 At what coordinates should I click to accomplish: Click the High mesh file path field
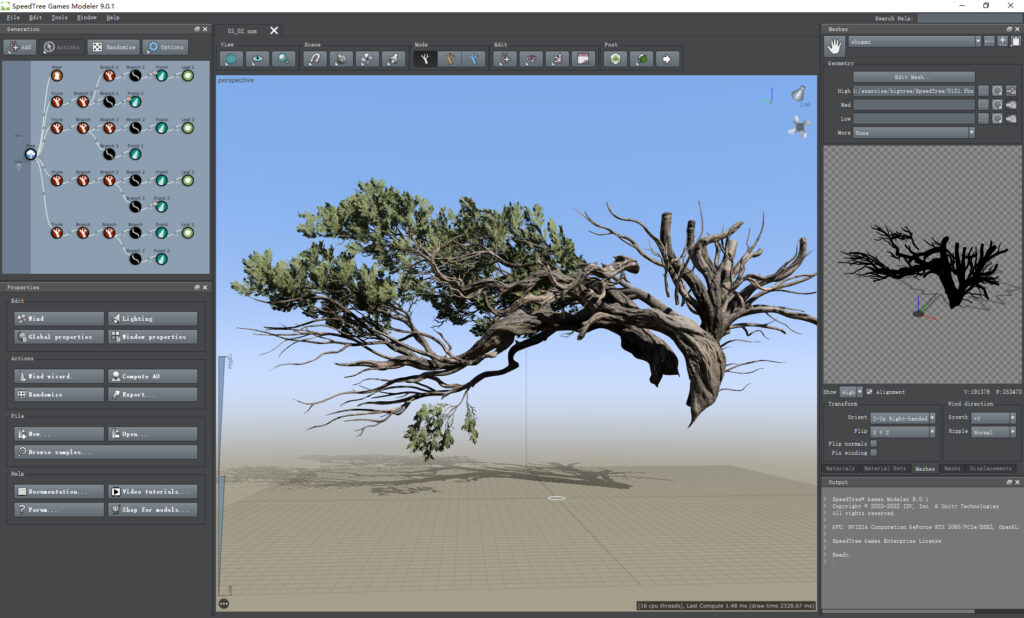coord(914,90)
